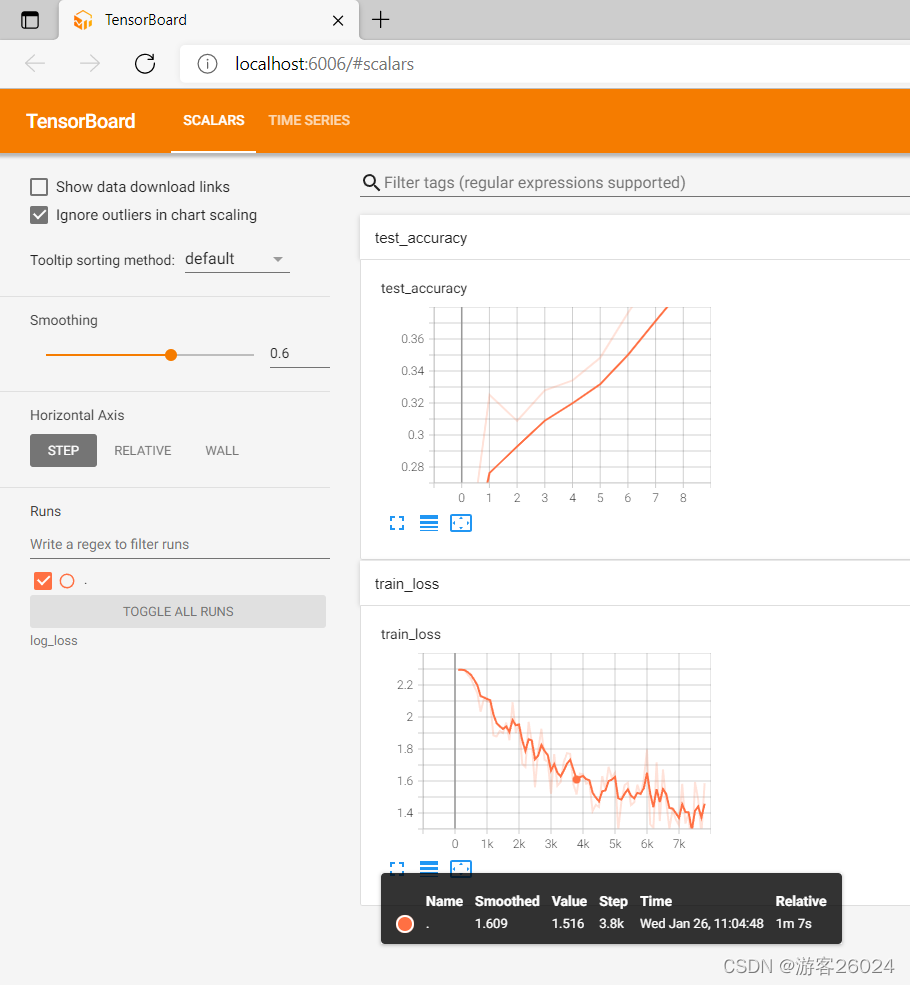The height and width of the screenshot is (985, 910).
Task: Open Tooltip sorting method dropdown
Action: coord(237,259)
